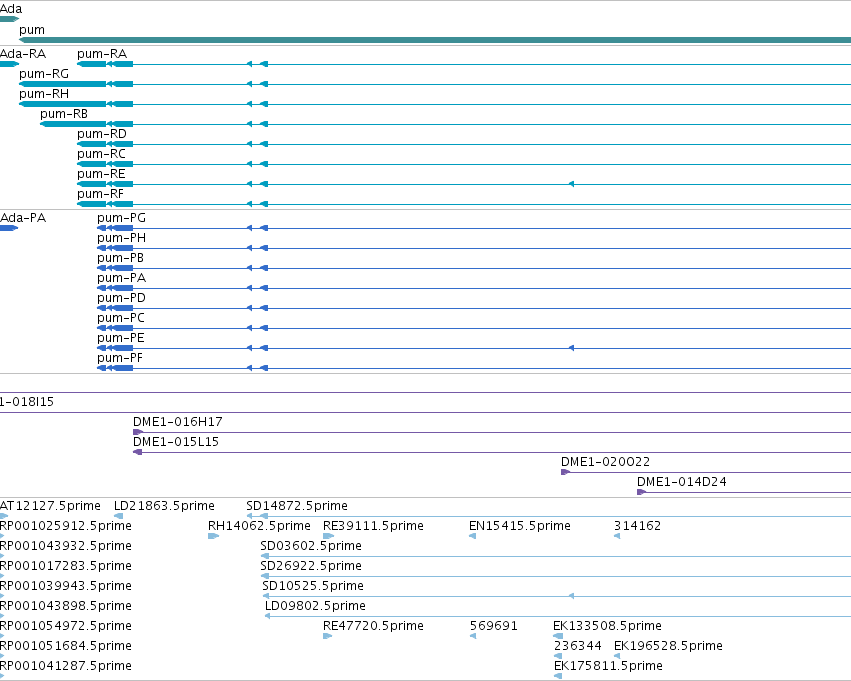Image resolution: width=851 pixels, height=681 pixels.
Task: Click the pum-RF transcript label
Action: click(x=100, y=194)
